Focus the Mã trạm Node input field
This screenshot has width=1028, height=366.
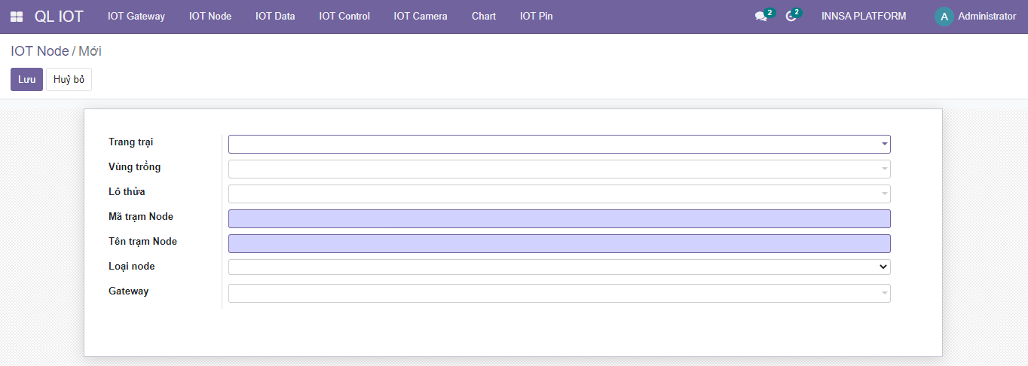559,218
